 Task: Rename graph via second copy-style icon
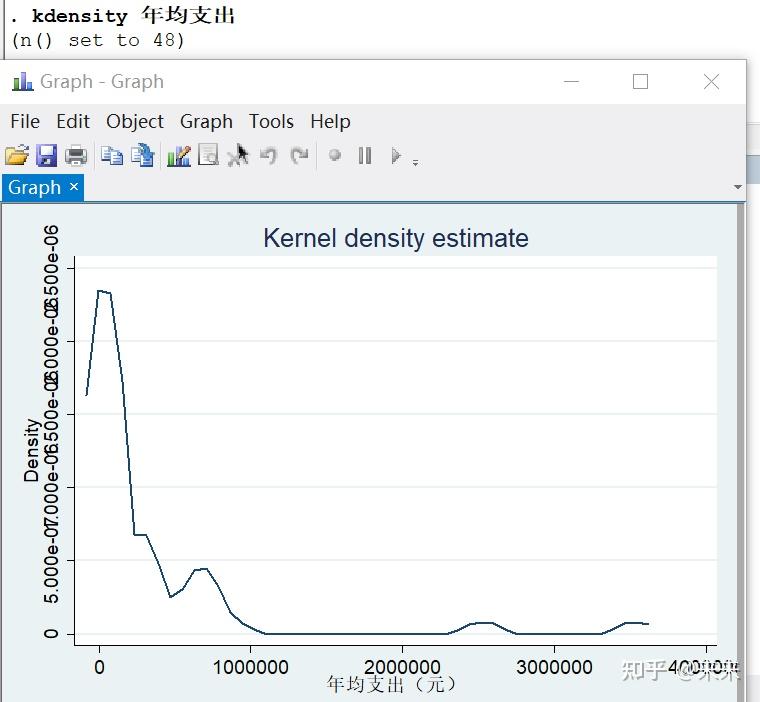143,156
